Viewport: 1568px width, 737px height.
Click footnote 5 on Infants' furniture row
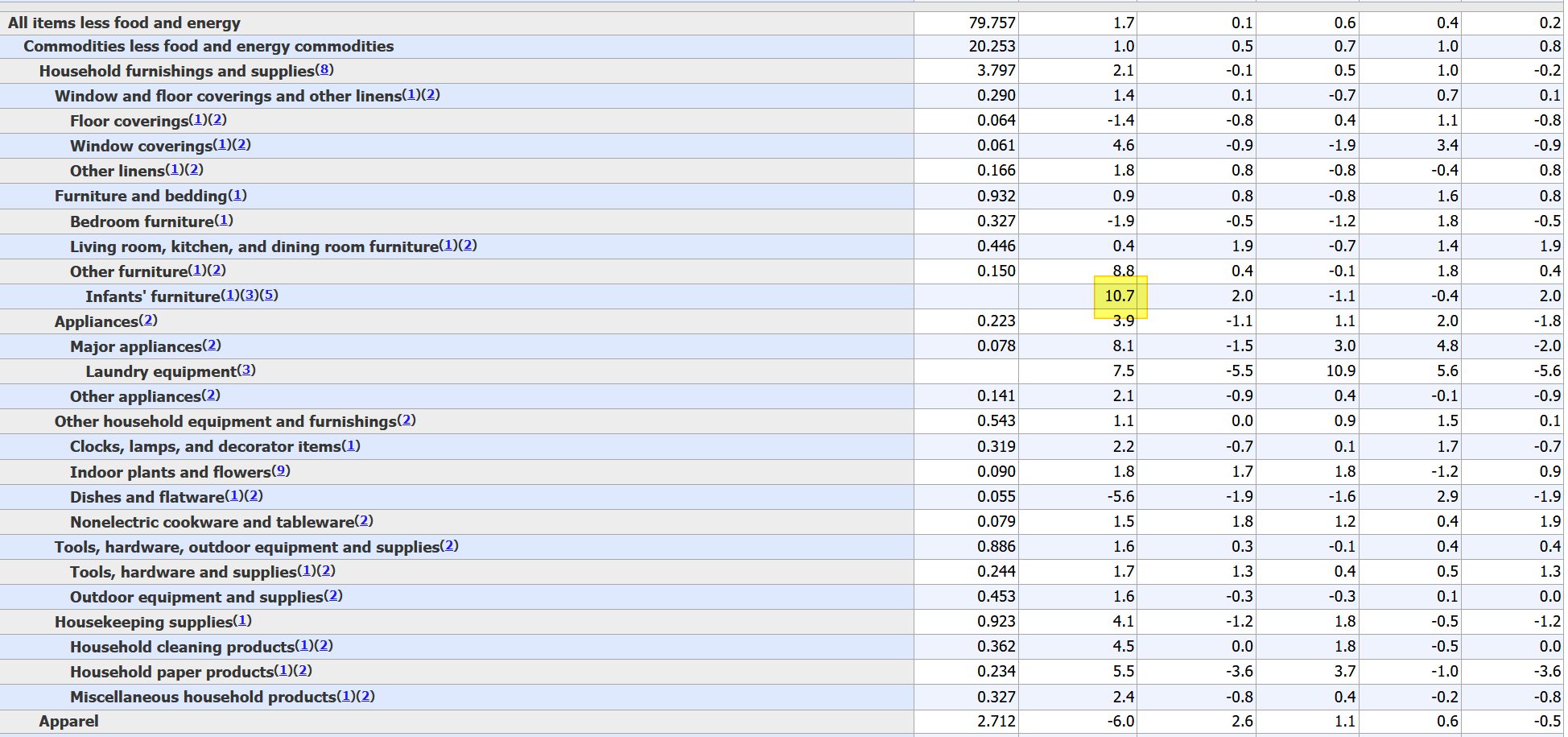(270, 295)
